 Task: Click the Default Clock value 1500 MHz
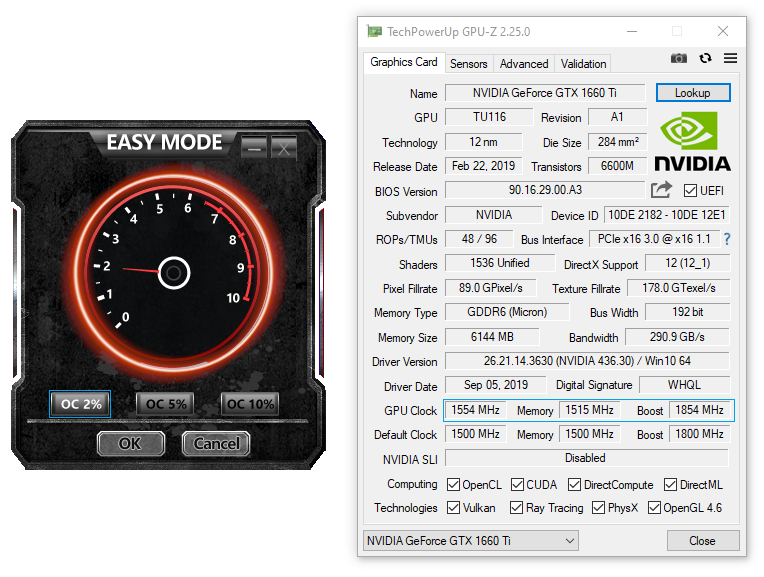(476, 434)
